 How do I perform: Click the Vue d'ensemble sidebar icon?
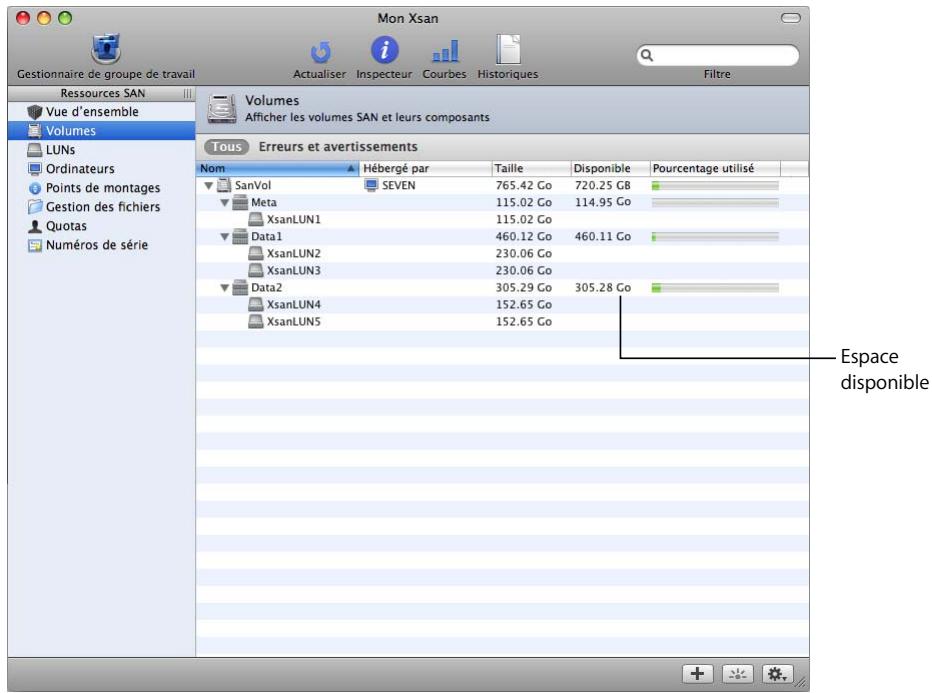(35, 112)
